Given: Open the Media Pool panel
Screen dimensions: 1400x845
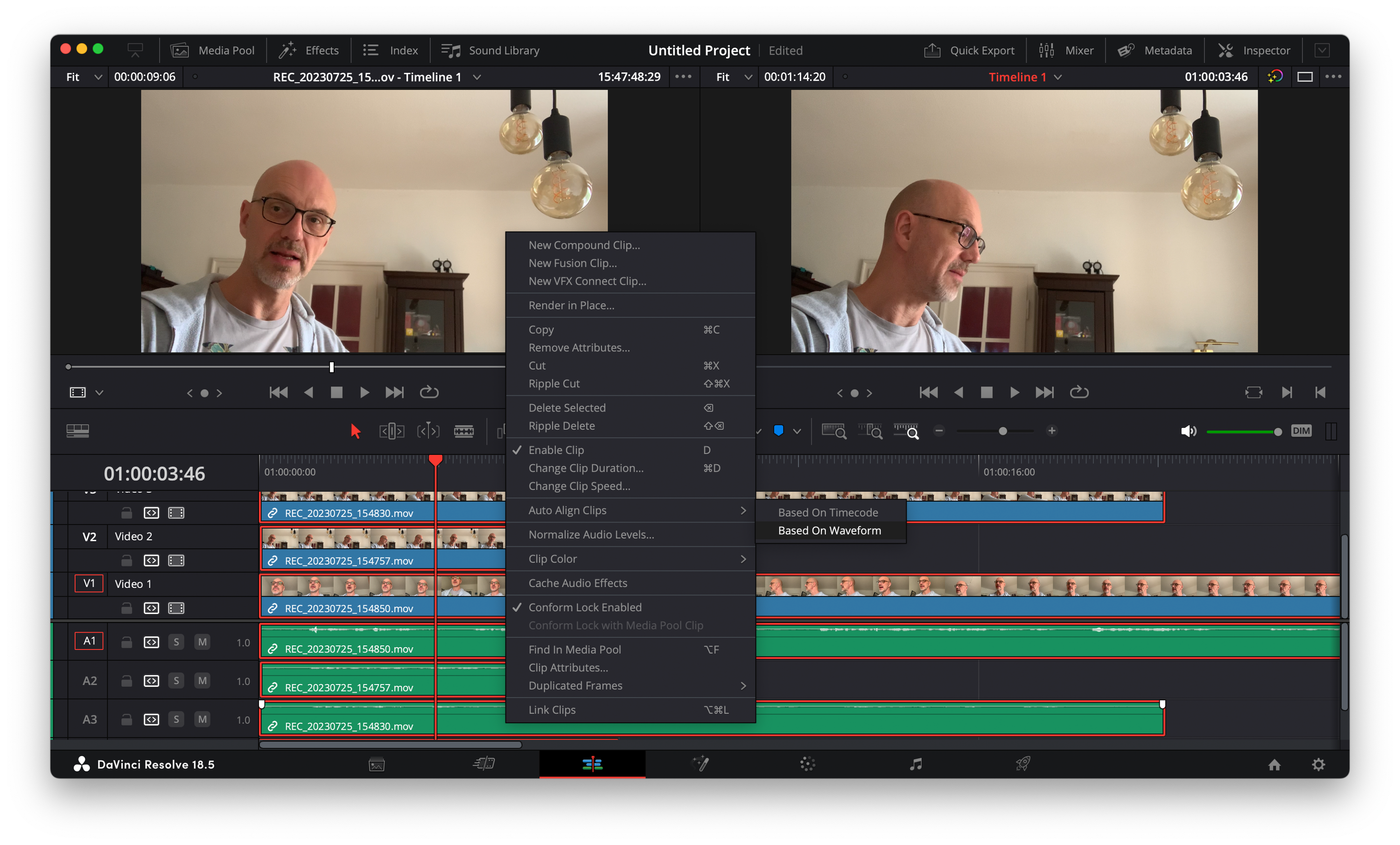Looking at the screenshot, I should [x=213, y=50].
